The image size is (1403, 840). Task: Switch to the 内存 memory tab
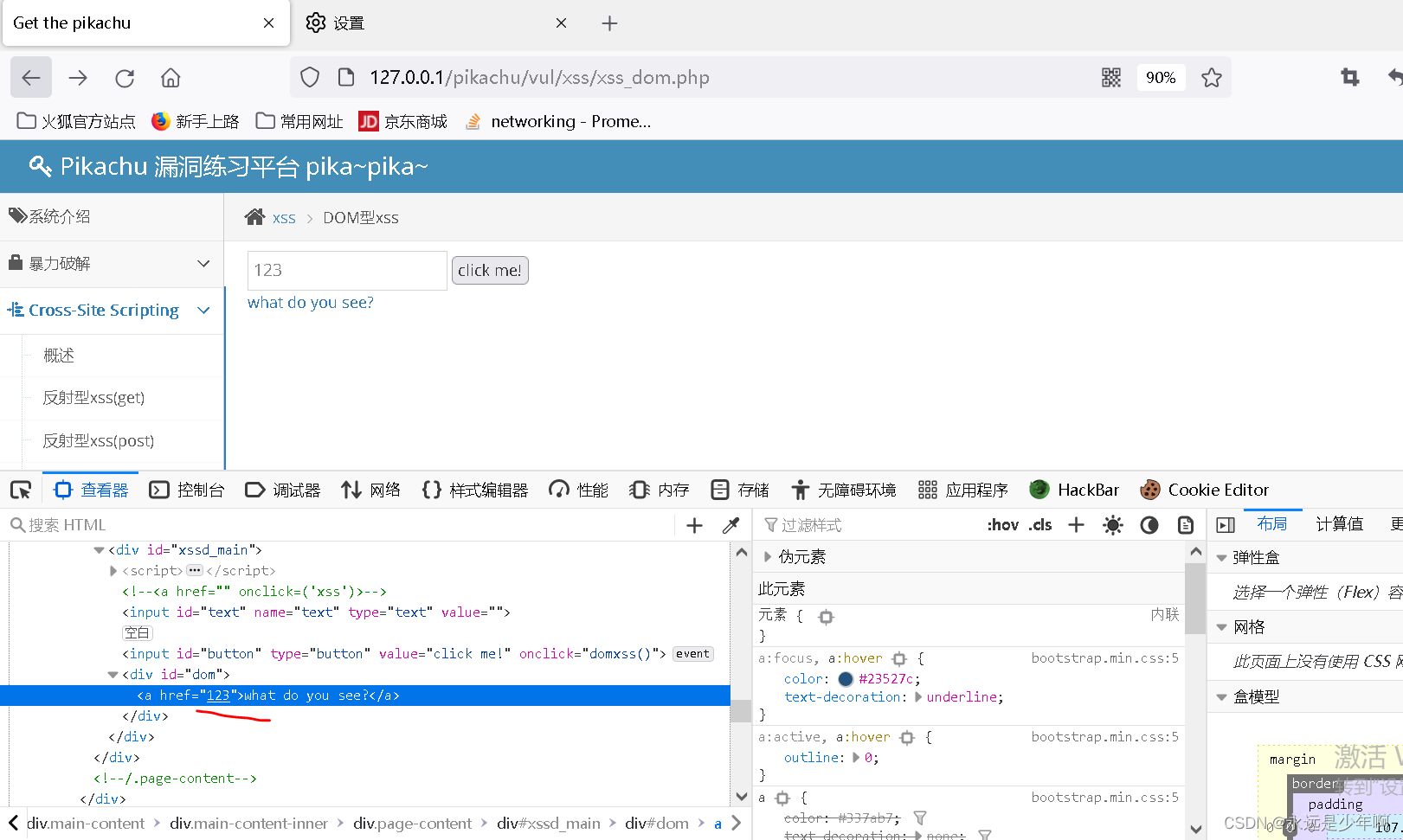[x=660, y=491]
